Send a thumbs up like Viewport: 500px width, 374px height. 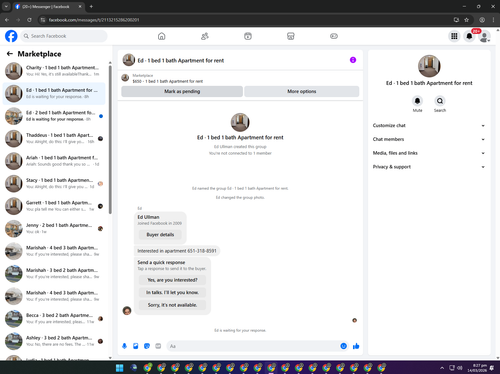coord(356,346)
